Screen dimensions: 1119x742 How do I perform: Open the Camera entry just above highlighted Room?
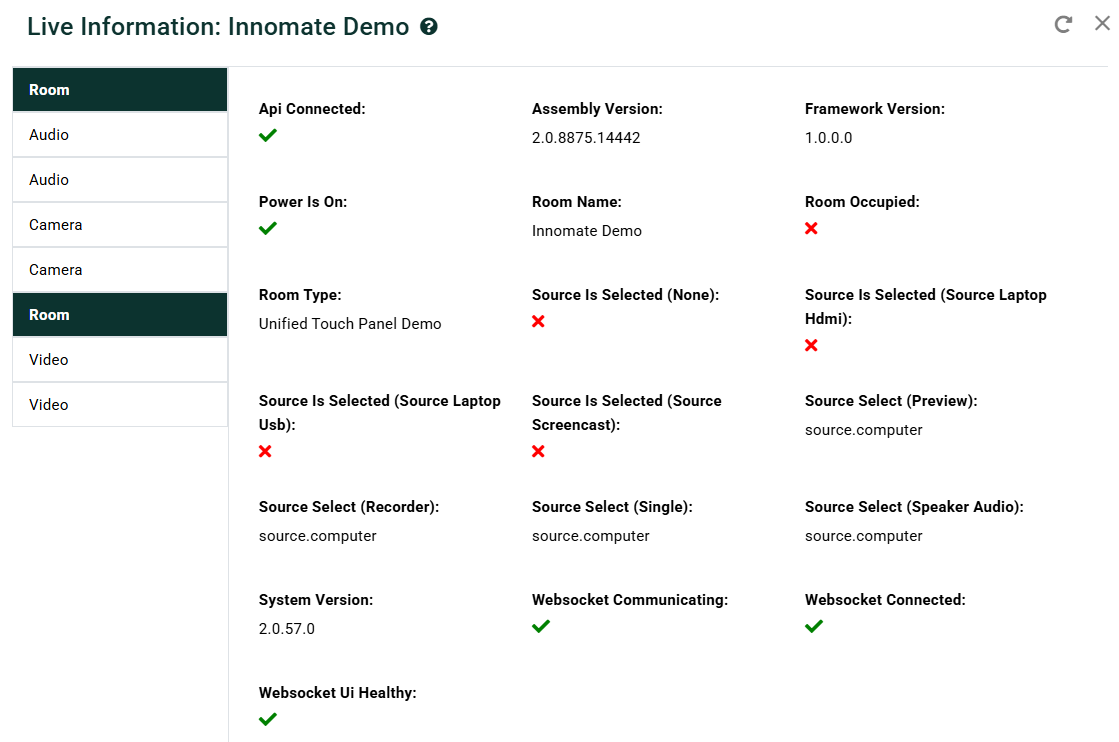coord(120,270)
